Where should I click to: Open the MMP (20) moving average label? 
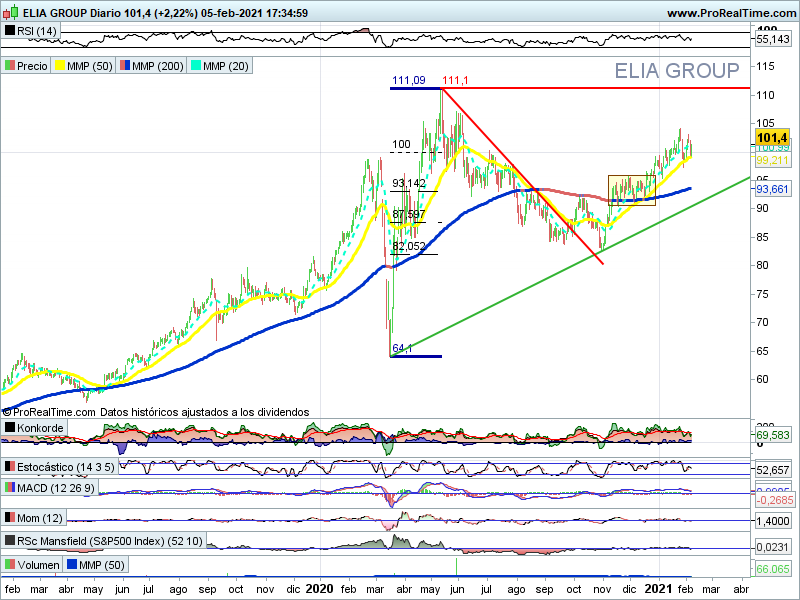226,66
